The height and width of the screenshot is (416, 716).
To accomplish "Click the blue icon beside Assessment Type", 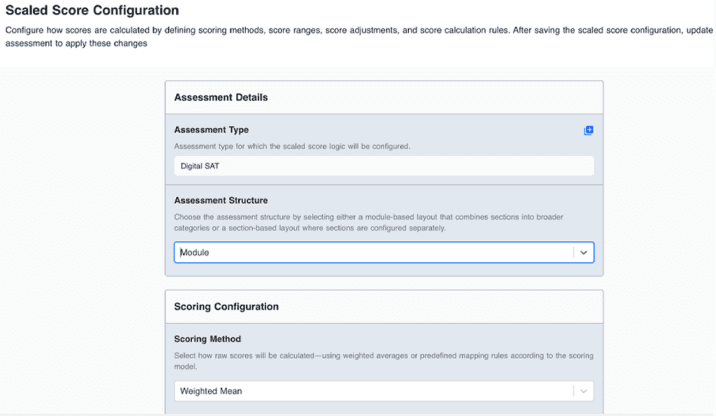I will pyautogui.click(x=588, y=131).
